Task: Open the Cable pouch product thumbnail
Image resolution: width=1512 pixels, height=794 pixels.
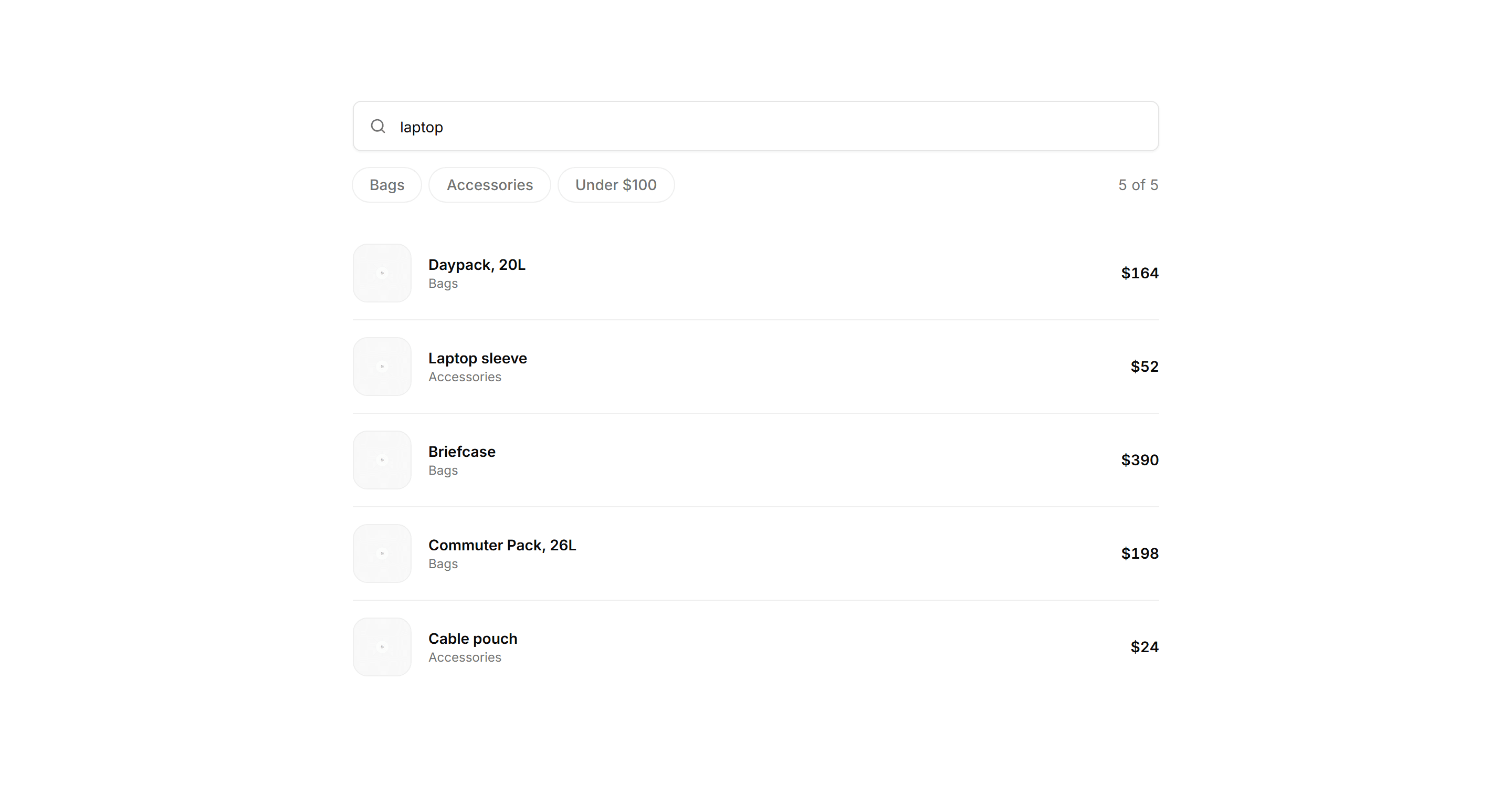Action: pos(382,646)
